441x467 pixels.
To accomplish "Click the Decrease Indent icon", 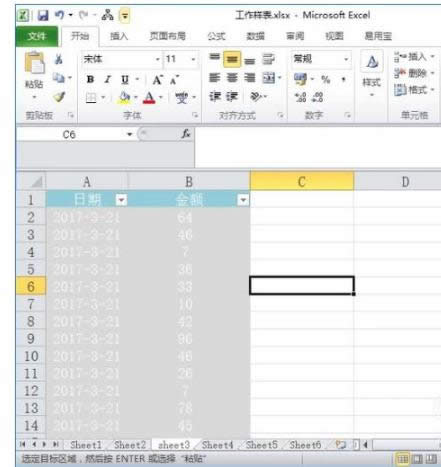I will [x=215, y=97].
